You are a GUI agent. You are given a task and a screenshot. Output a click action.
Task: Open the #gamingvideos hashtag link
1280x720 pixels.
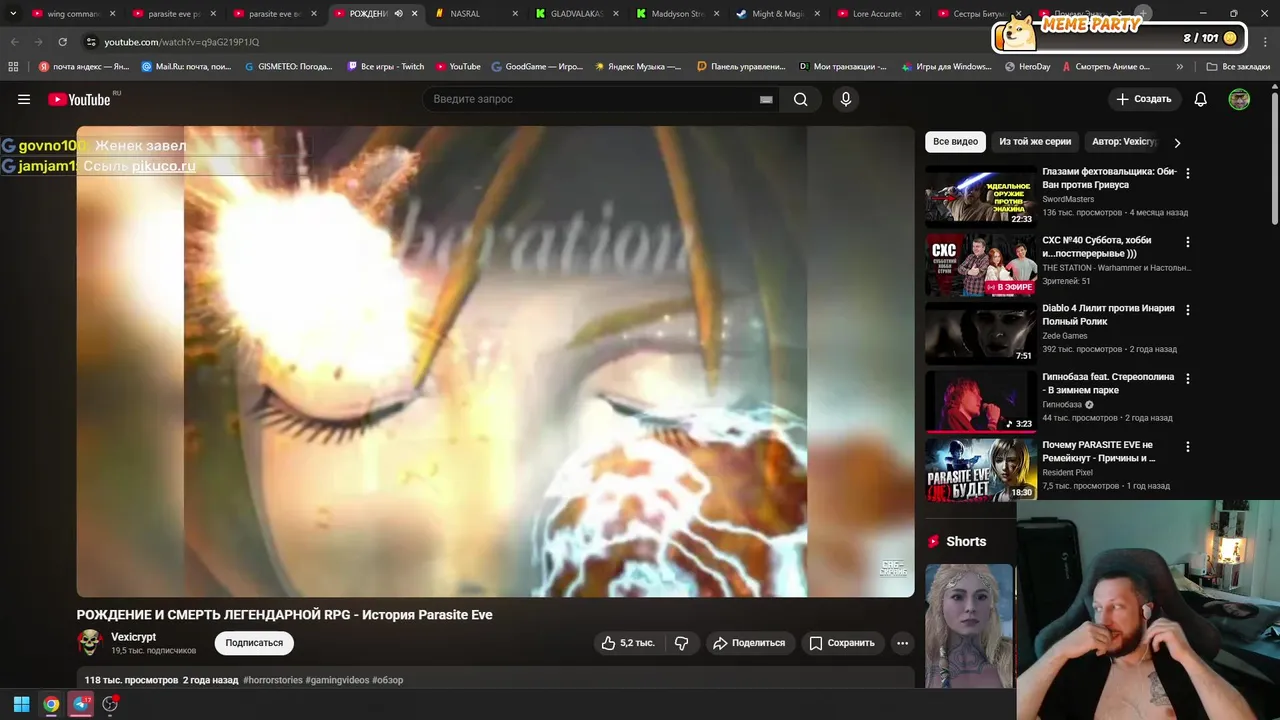pyautogui.click(x=337, y=680)
